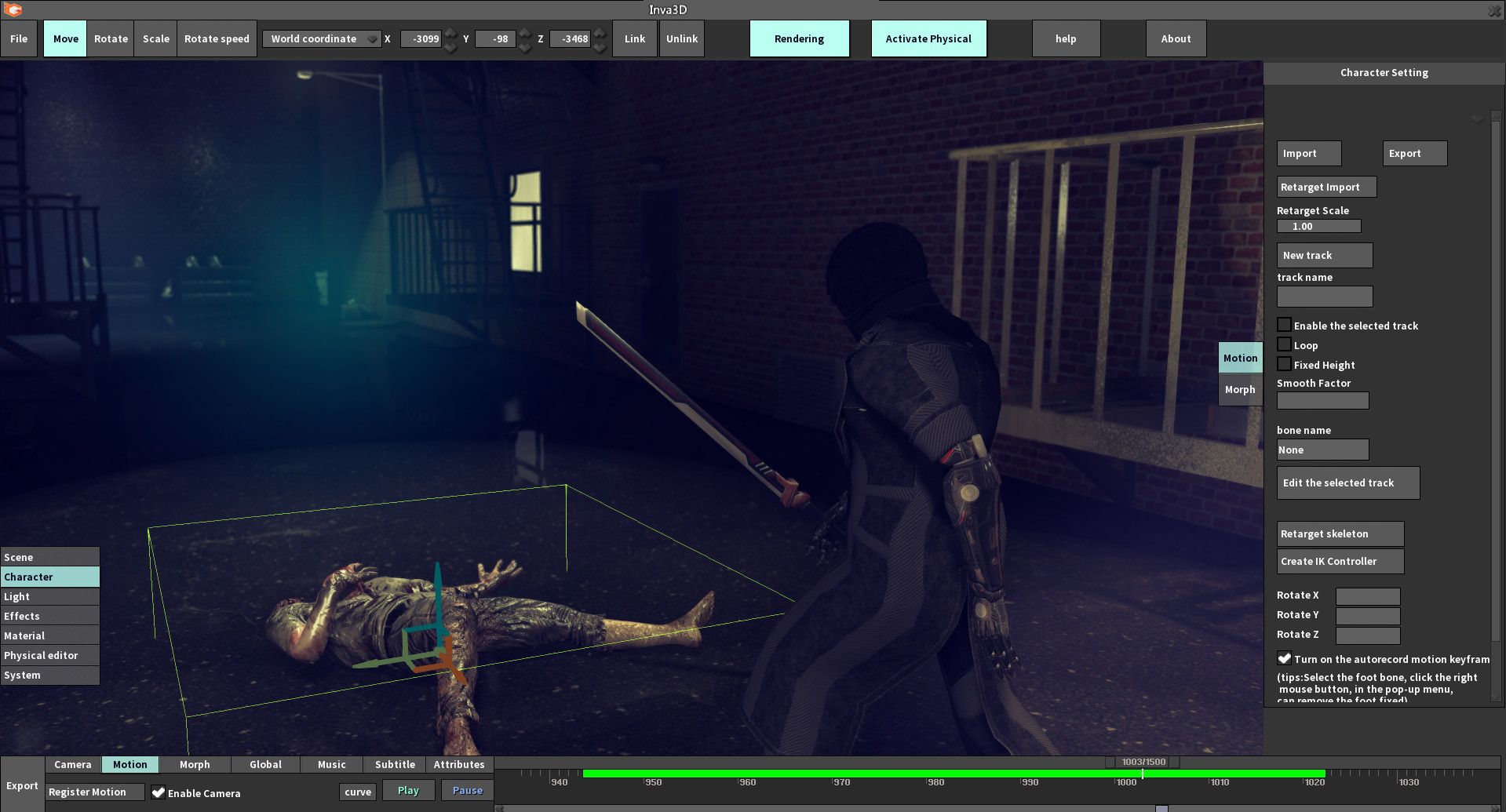Uncheck Enable Camera
Image resolution: width=1506 pixels, height=812 pixels.
click(x=159, y=792)
